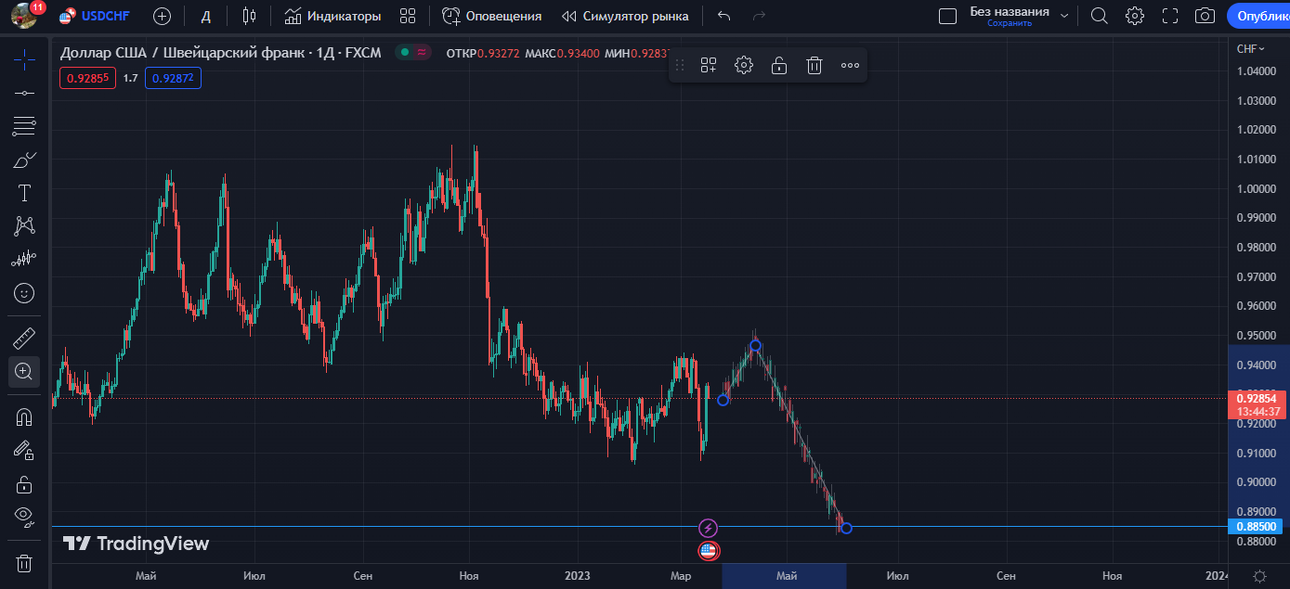Open the US flag economic event marker
Image resolution: width=1290 pixels, height=589 pixels.
click(x=708, y=550)
